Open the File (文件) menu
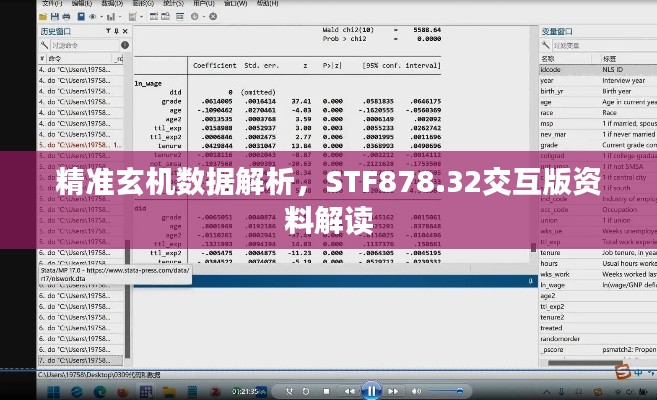 (x=48, y=5)
